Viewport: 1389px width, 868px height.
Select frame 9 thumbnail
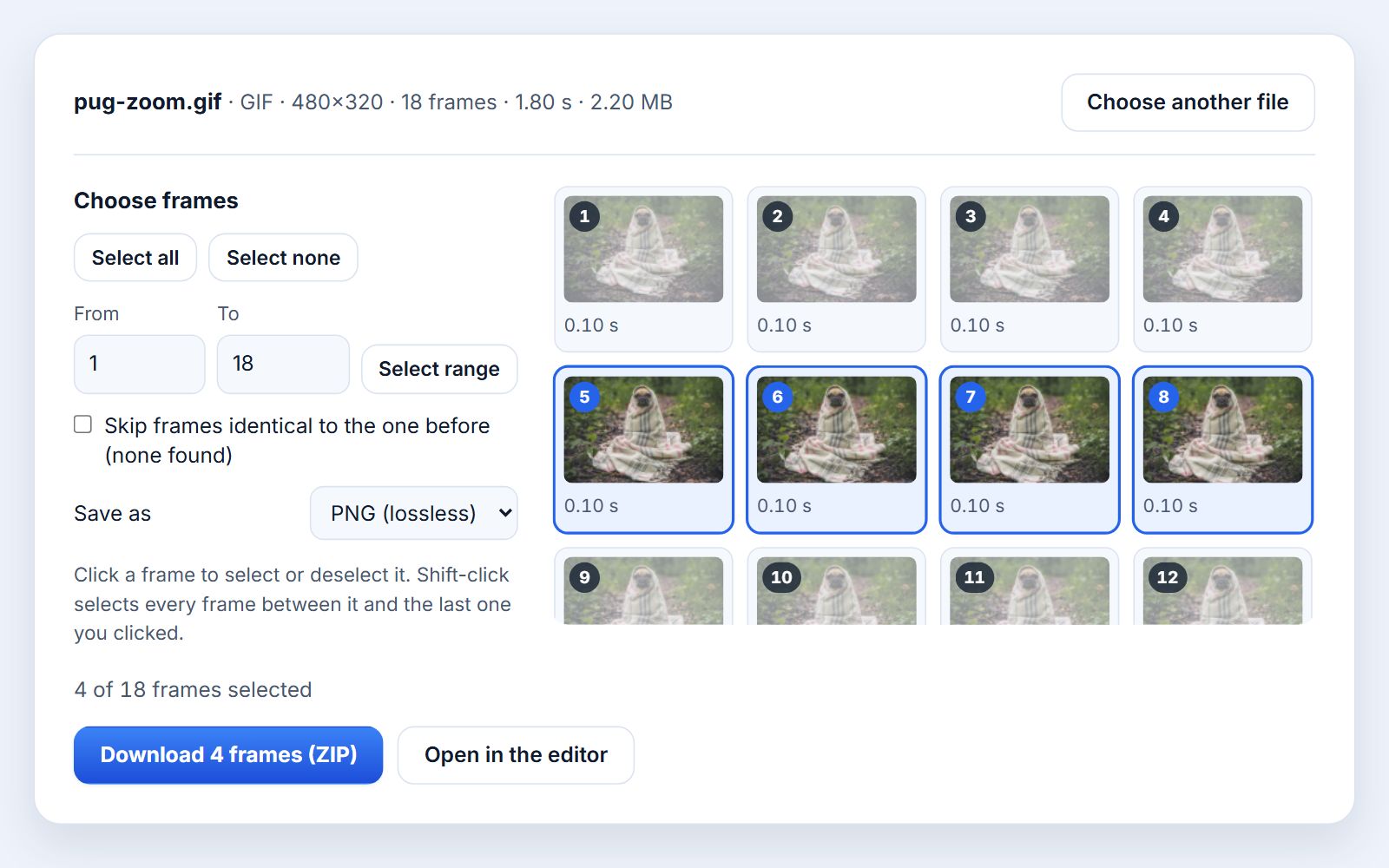coord(643,587)
